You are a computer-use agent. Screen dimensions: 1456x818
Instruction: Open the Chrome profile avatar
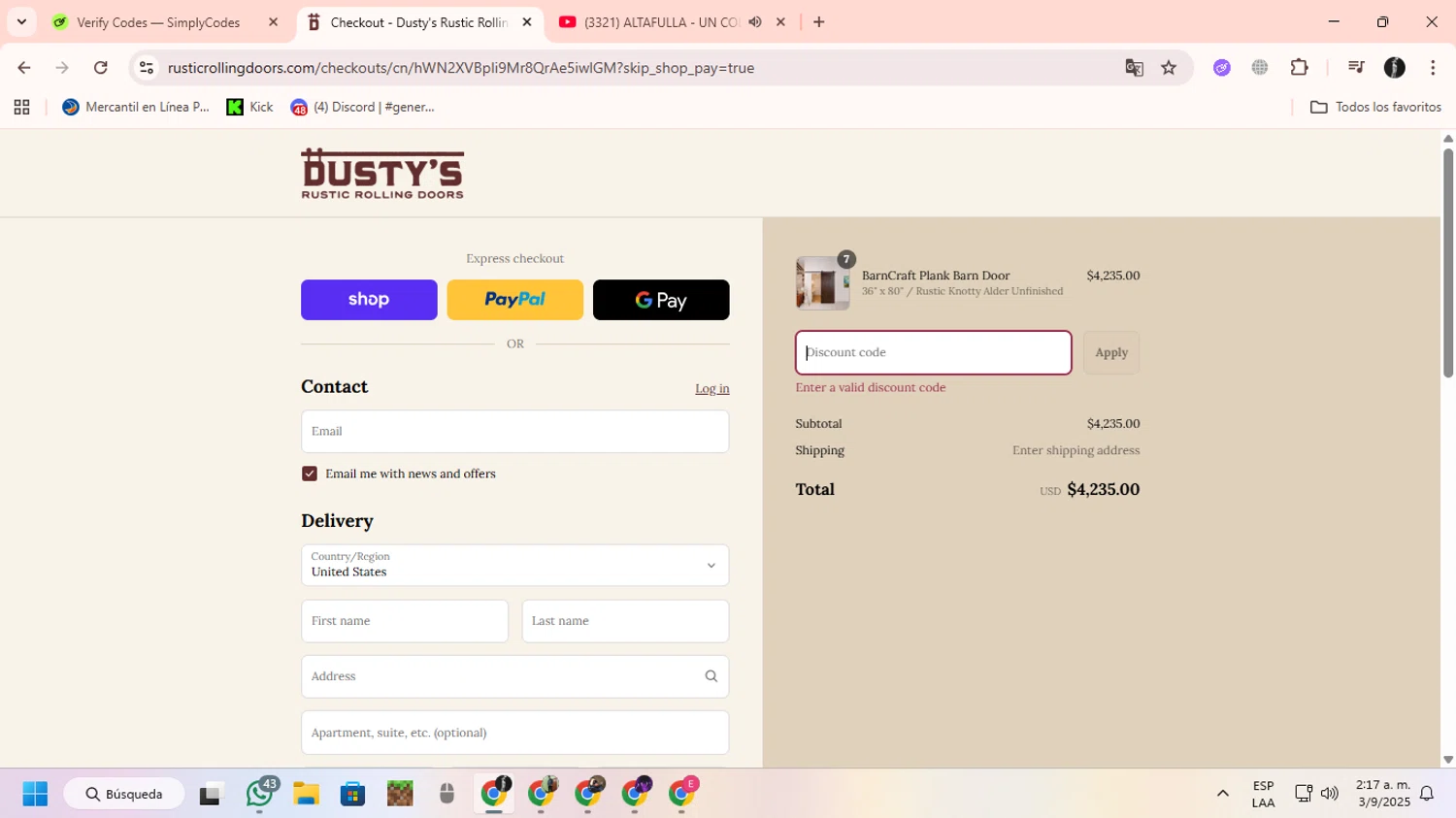point(1395,68)
